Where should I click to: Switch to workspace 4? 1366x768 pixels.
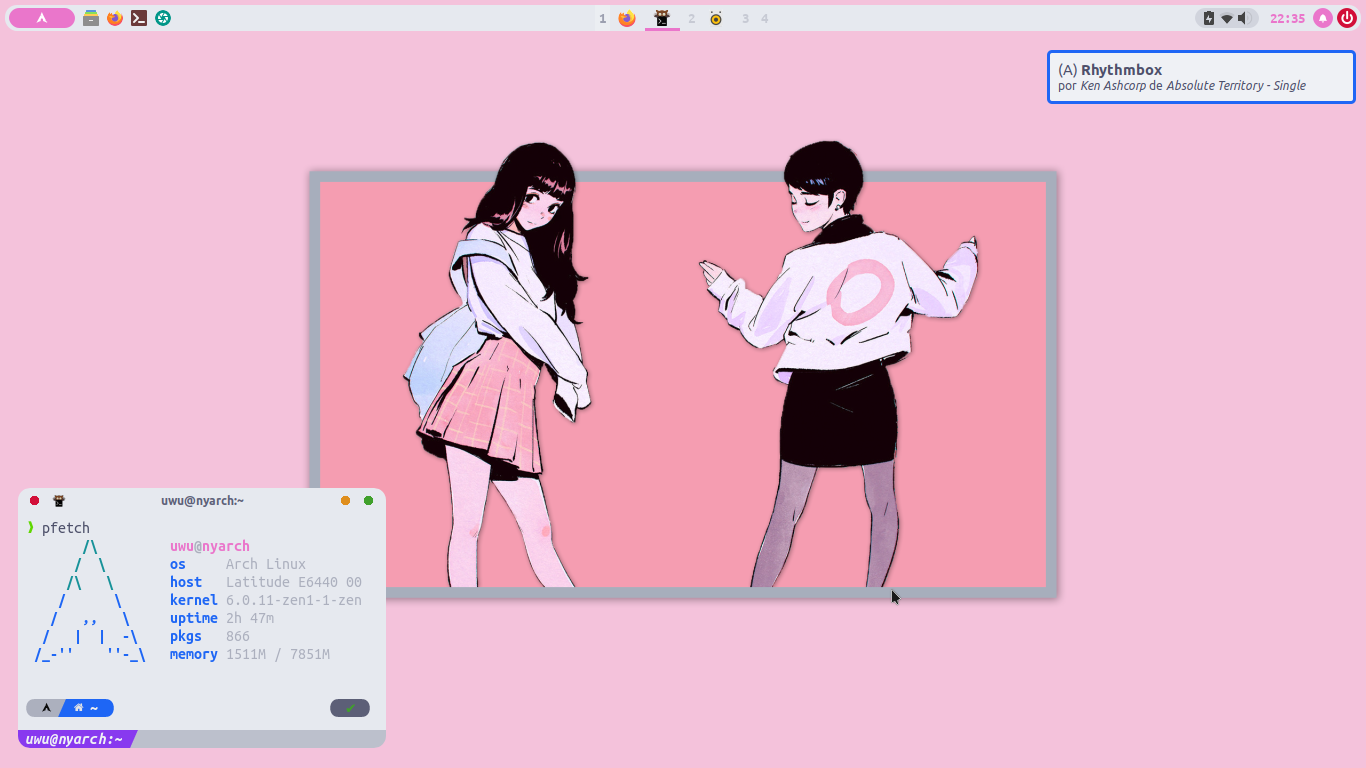pos(764,17)
